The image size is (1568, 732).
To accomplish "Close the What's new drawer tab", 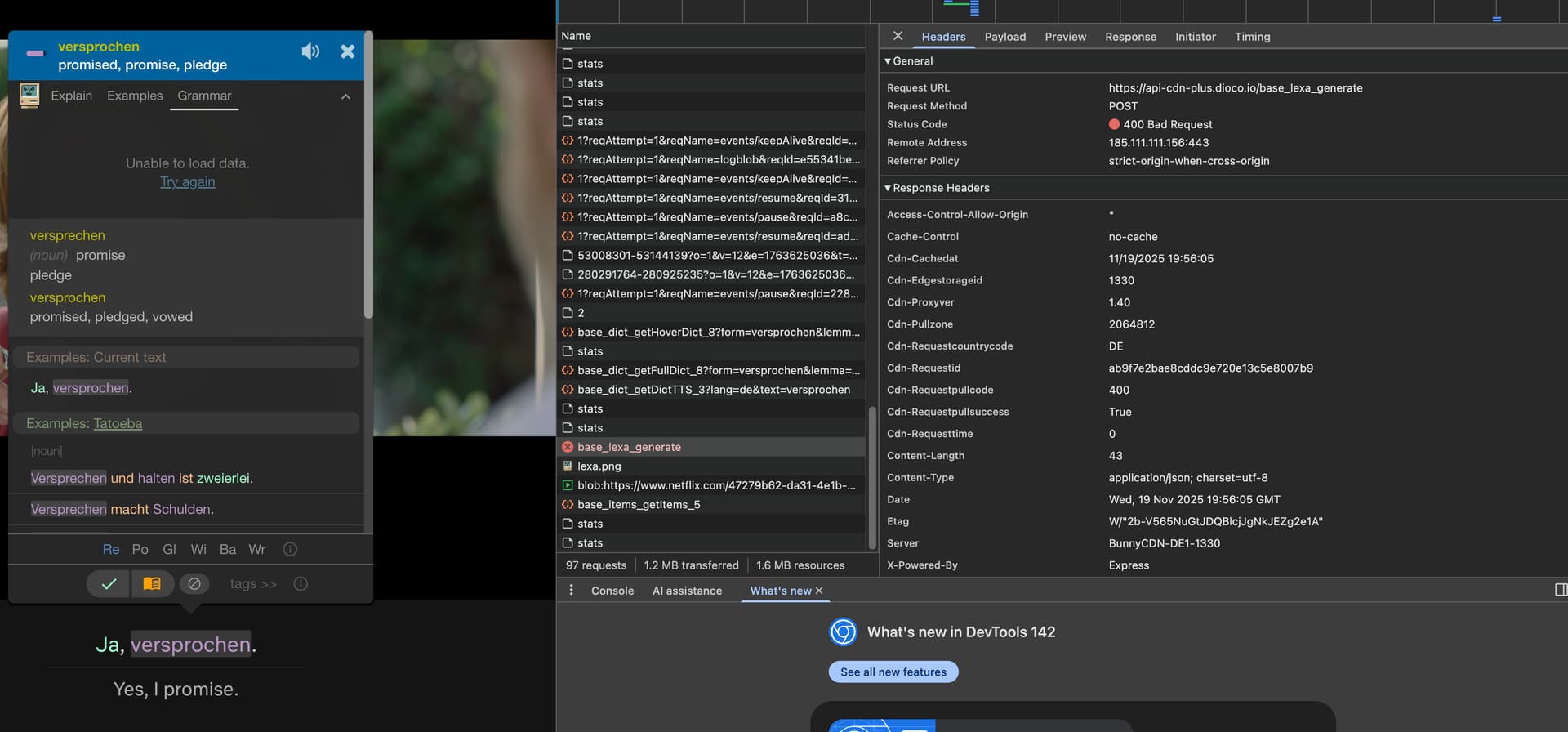I will pyautogui.click(x=819, y=591).
